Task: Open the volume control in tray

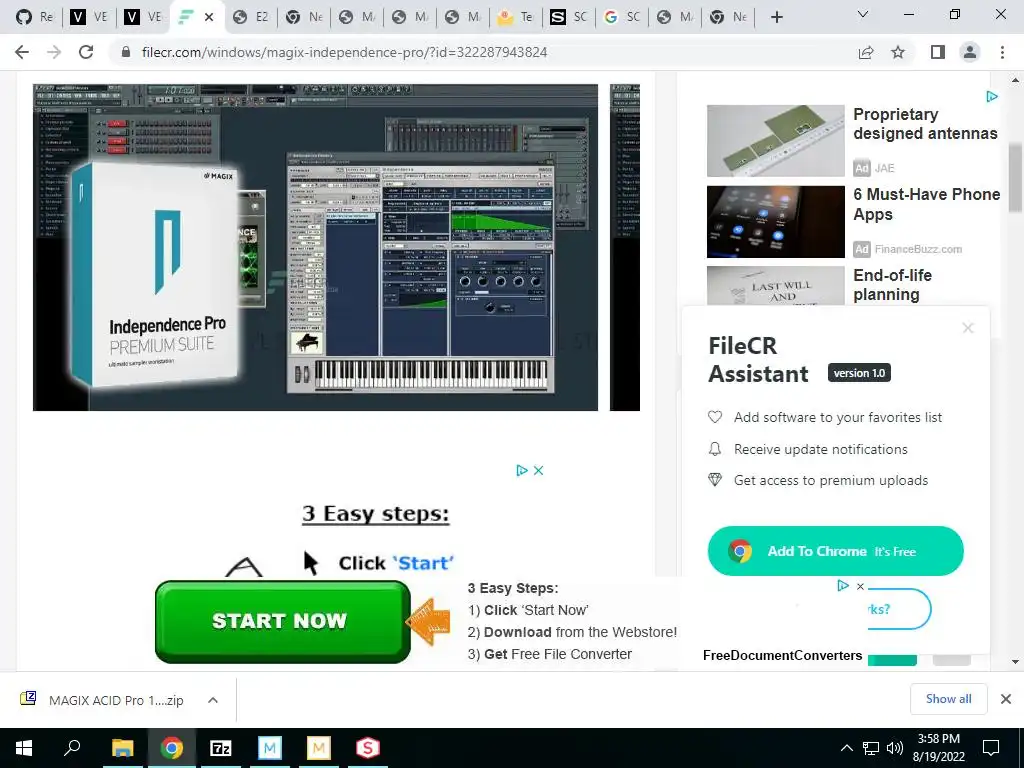Action: coord(895,748)
